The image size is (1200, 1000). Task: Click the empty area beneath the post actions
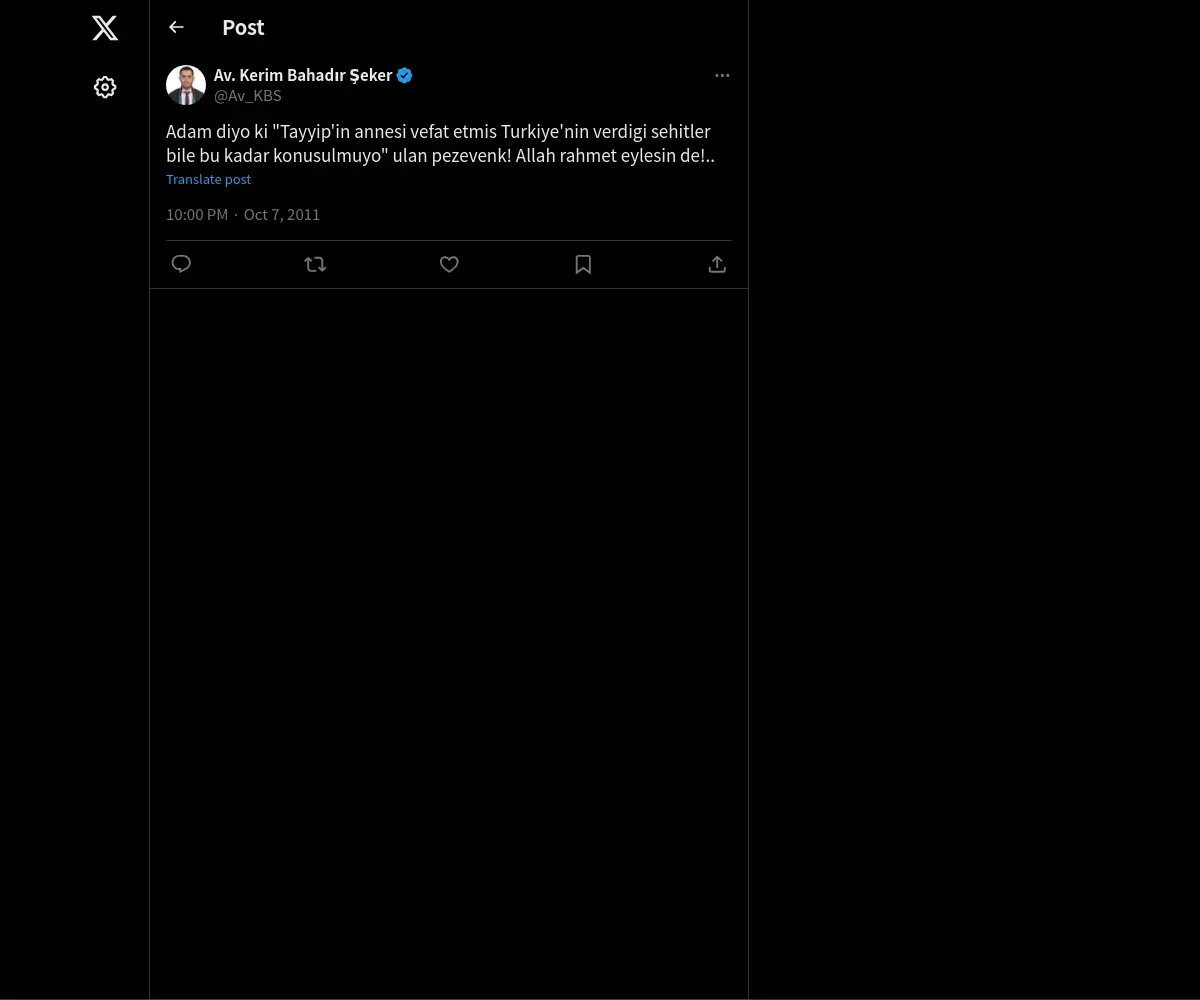tap(449, 600)
